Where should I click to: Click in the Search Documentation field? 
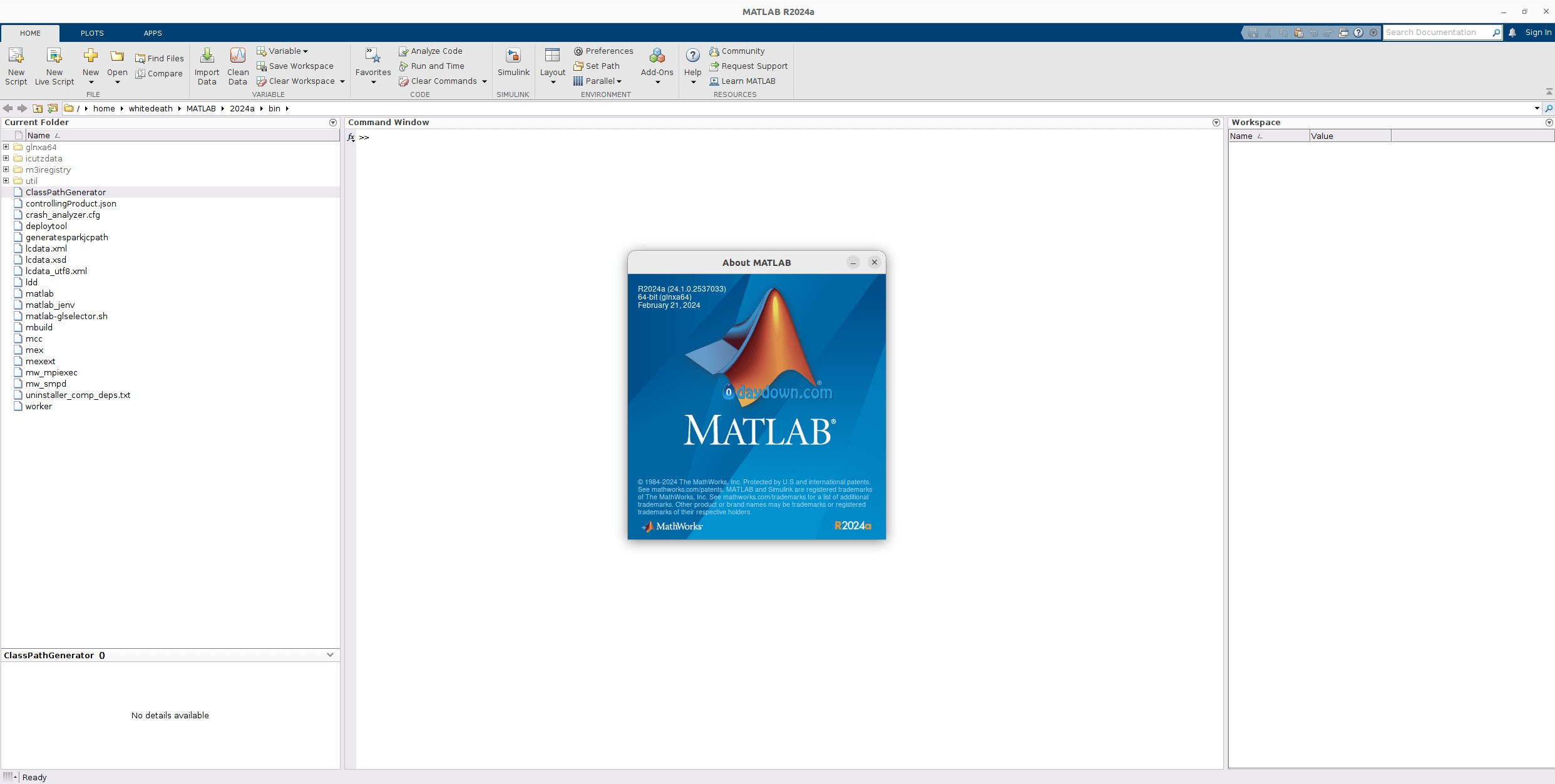pos(1437,33)
